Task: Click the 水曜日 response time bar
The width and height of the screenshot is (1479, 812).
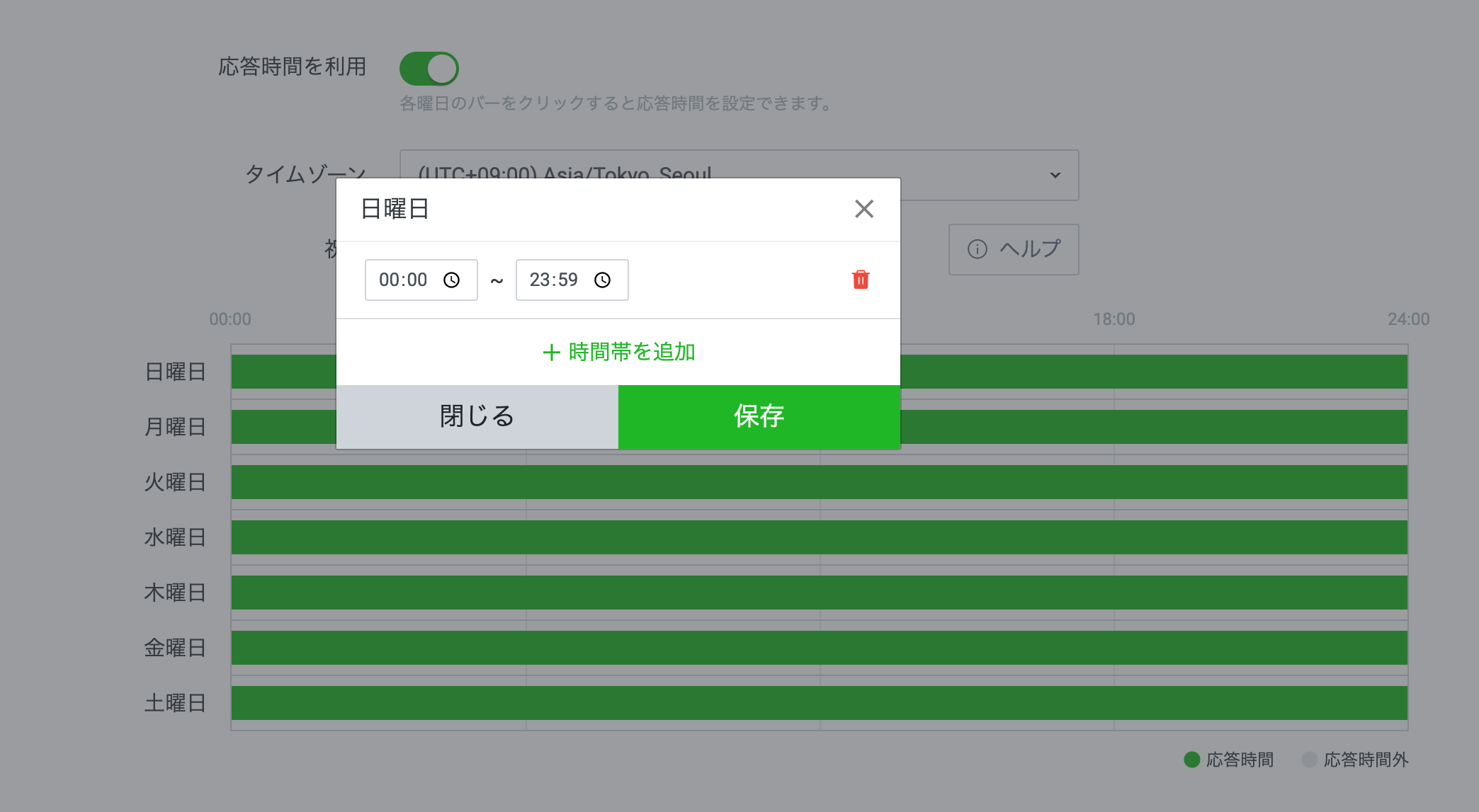Action: coord(819,537)
